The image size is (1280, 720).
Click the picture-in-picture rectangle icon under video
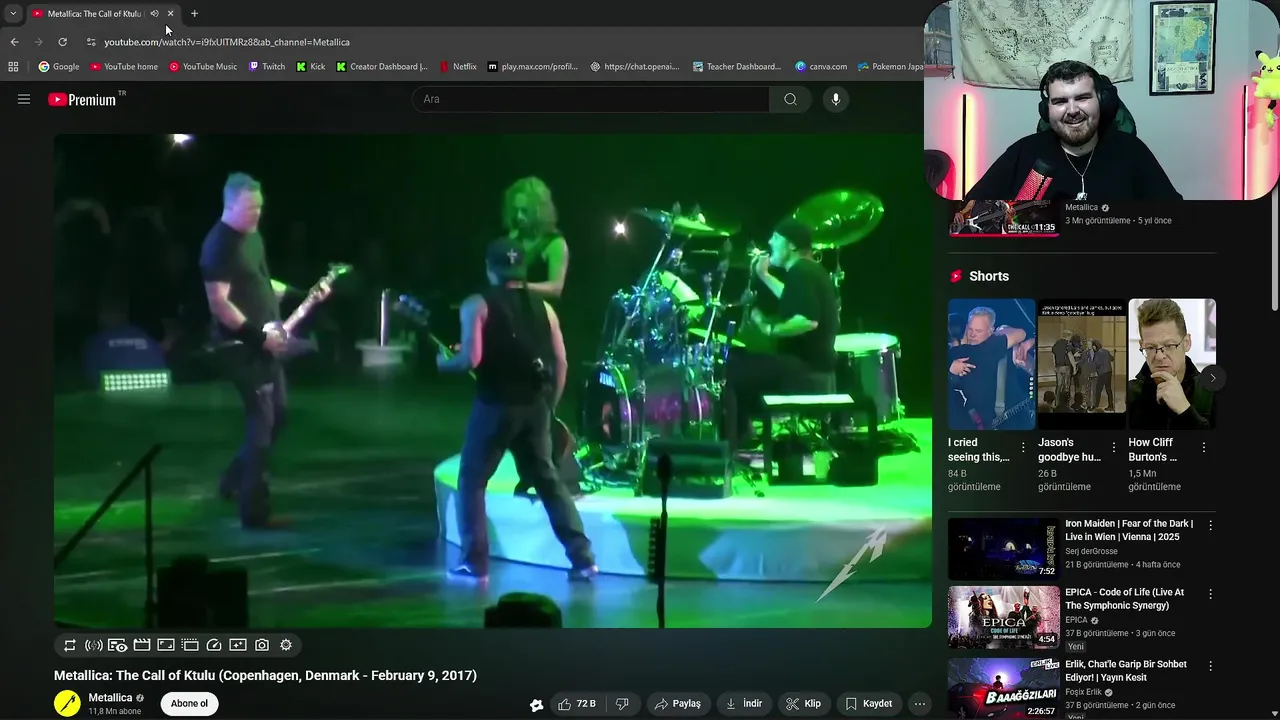coord(166,645)
